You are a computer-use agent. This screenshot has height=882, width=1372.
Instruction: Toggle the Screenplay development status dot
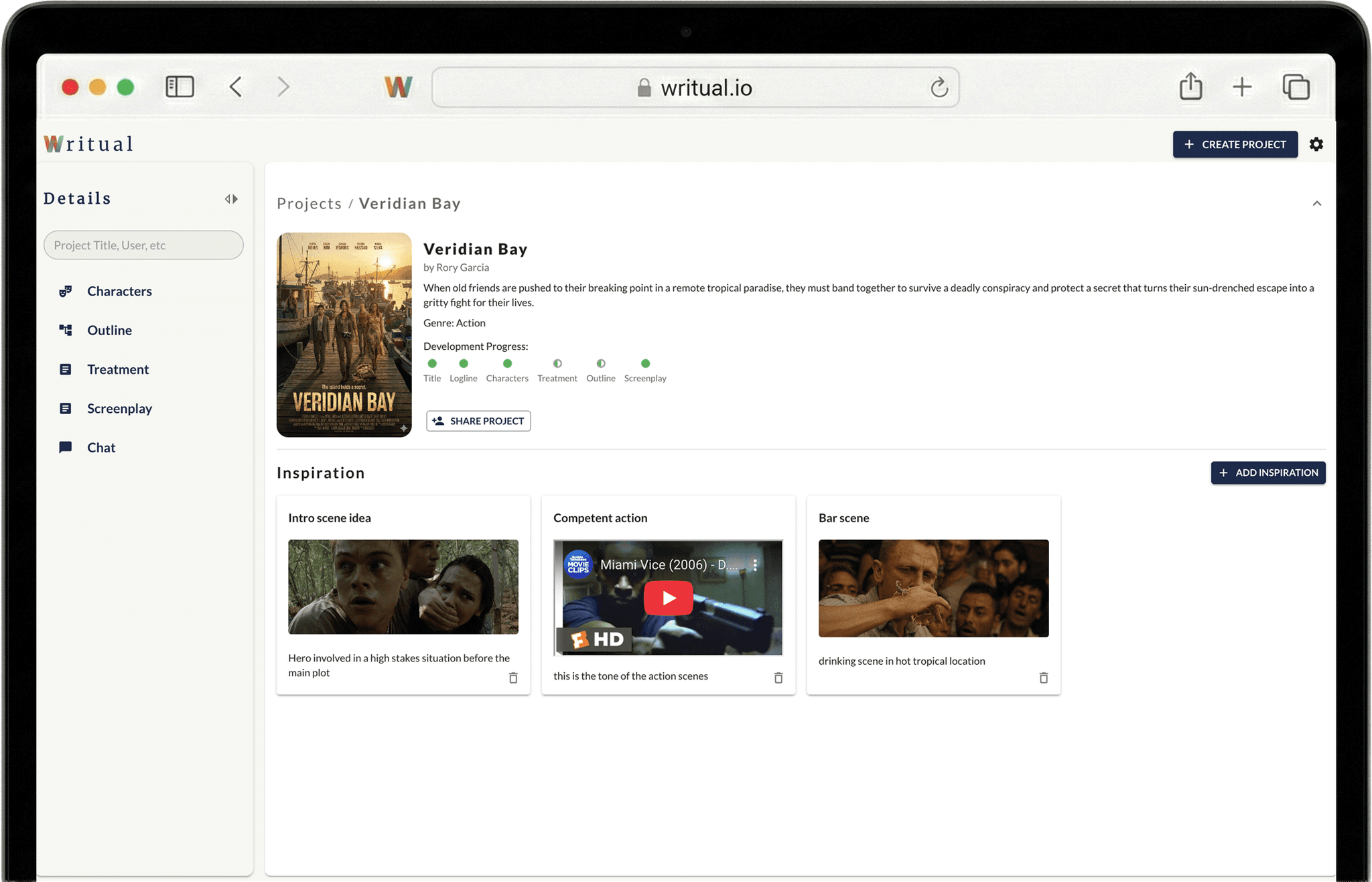coord(644,363)
